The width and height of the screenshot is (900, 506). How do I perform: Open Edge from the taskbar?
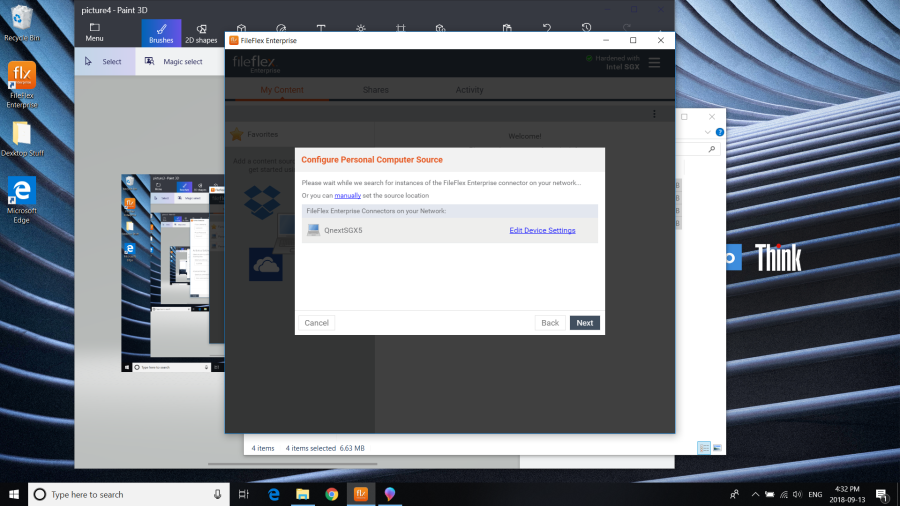(x=274, y=494)
